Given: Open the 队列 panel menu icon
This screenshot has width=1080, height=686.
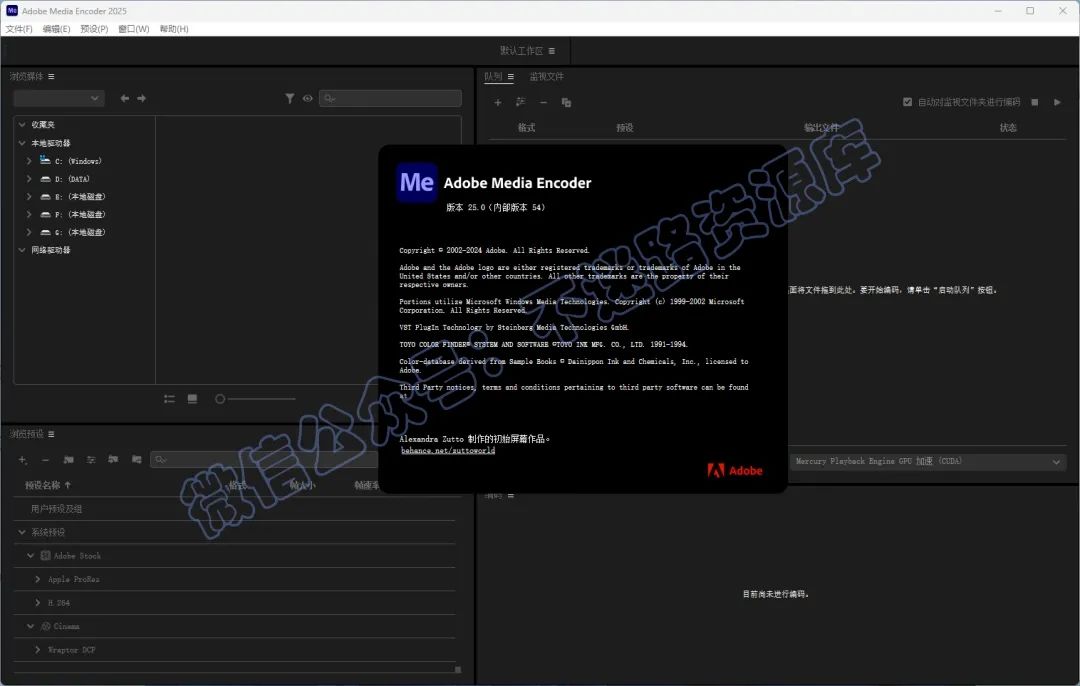Looking at the screenshot, I should (510, 77).
